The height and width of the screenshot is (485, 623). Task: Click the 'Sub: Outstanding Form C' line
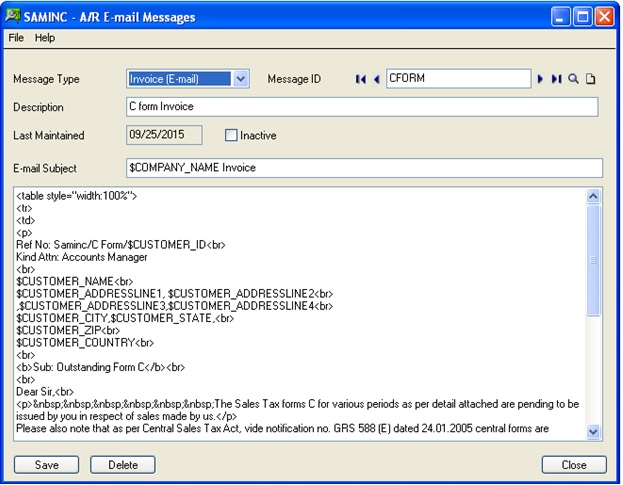(x=100, y=367)
